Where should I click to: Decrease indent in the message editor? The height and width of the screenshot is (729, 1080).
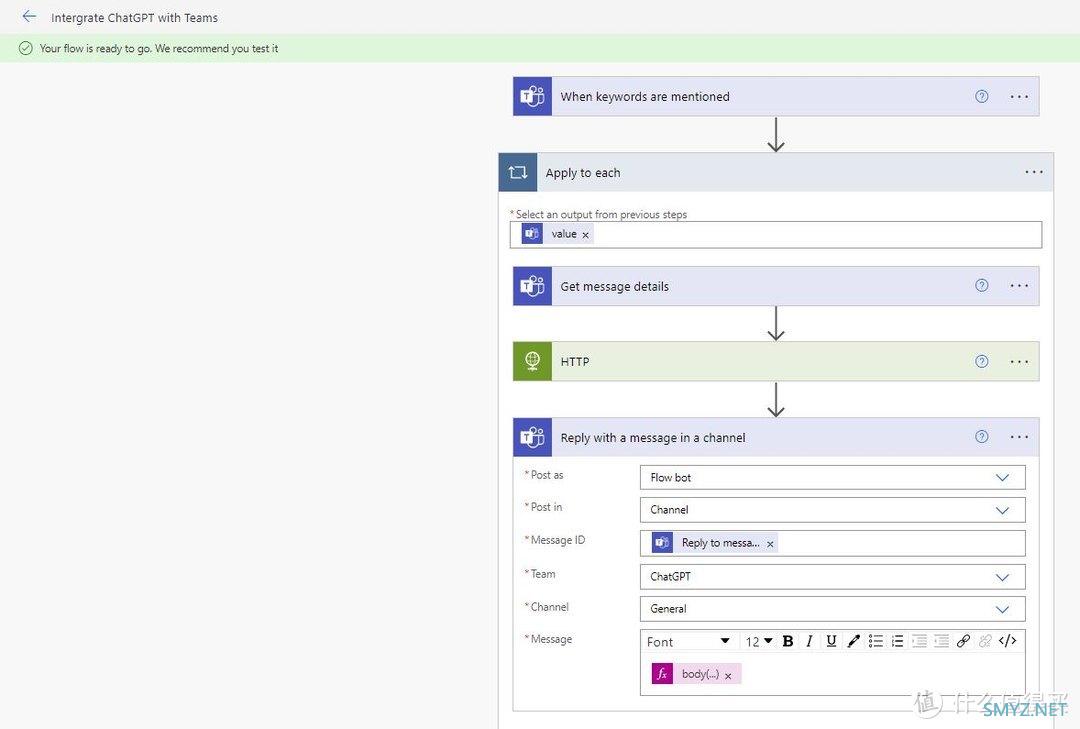pyautogui.click(x=920, y=641)
